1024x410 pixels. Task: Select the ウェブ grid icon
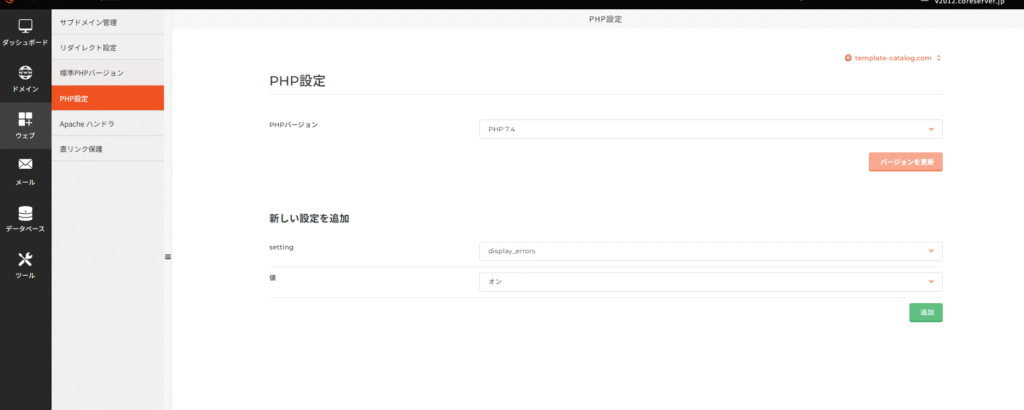pyautogui.click(x=25, y=120)
